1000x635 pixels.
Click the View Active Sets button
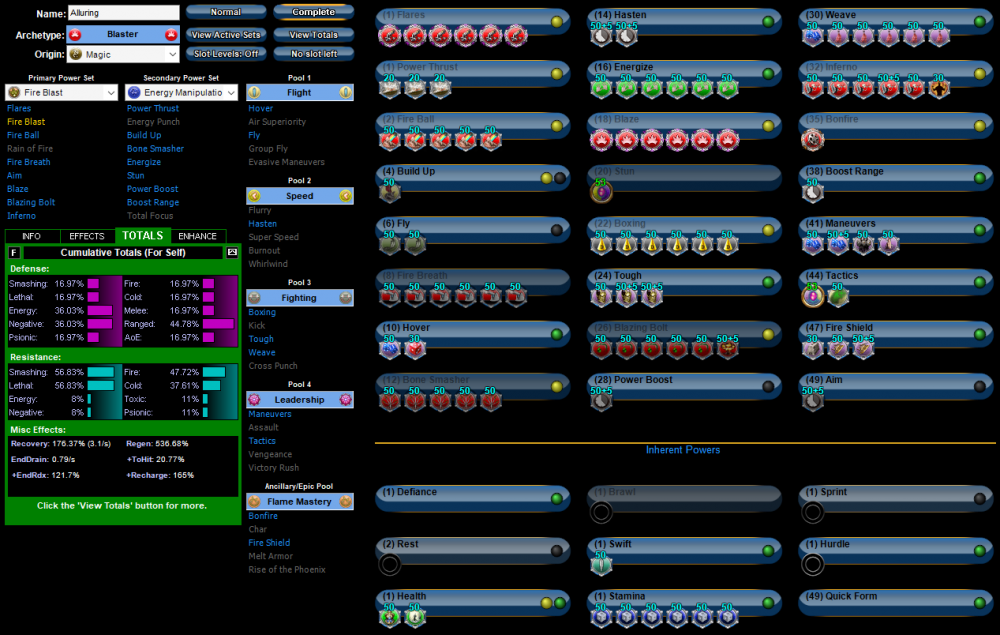[225, 34]
